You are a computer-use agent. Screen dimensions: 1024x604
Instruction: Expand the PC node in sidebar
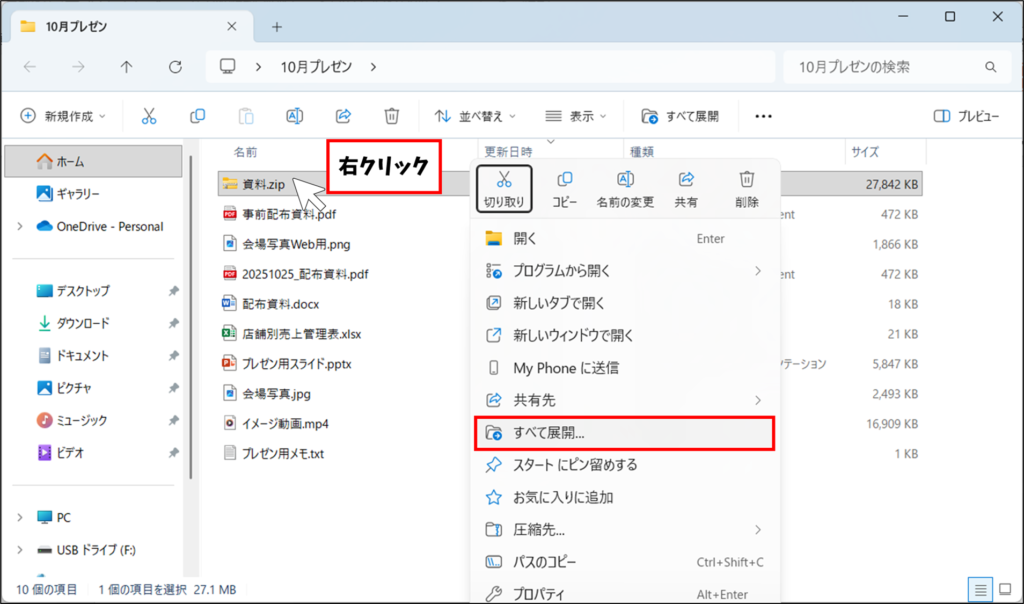coord(20,517)
